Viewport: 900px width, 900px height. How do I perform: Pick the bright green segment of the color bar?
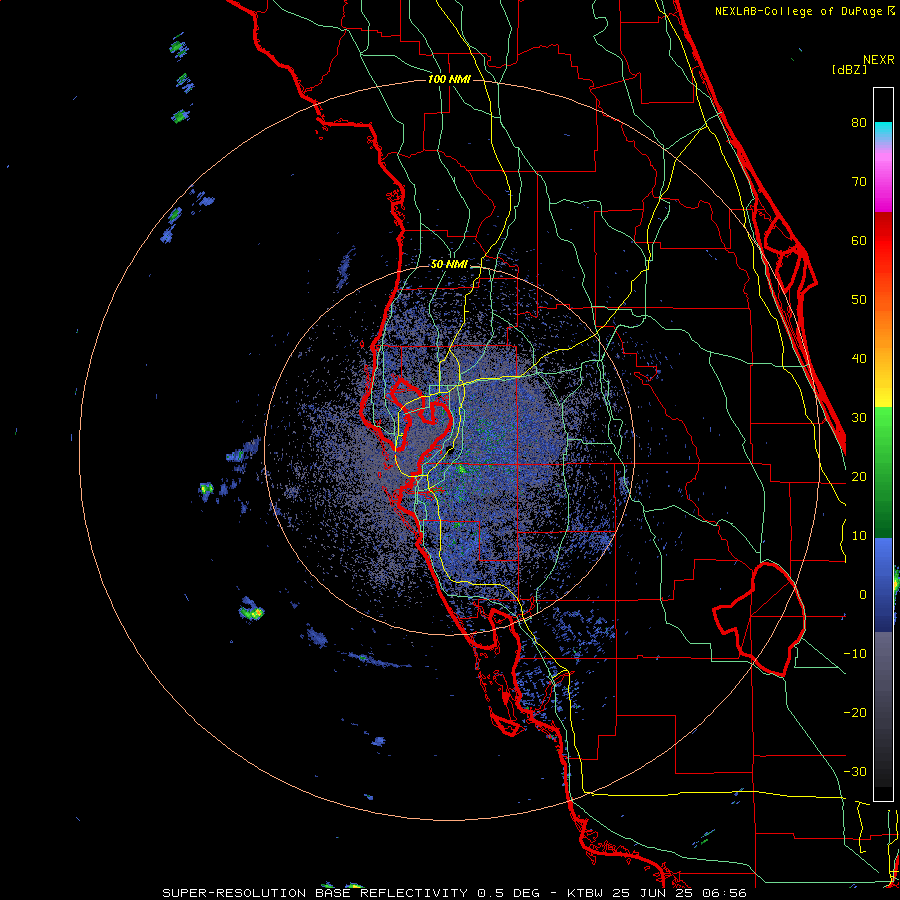coord(883,430)
